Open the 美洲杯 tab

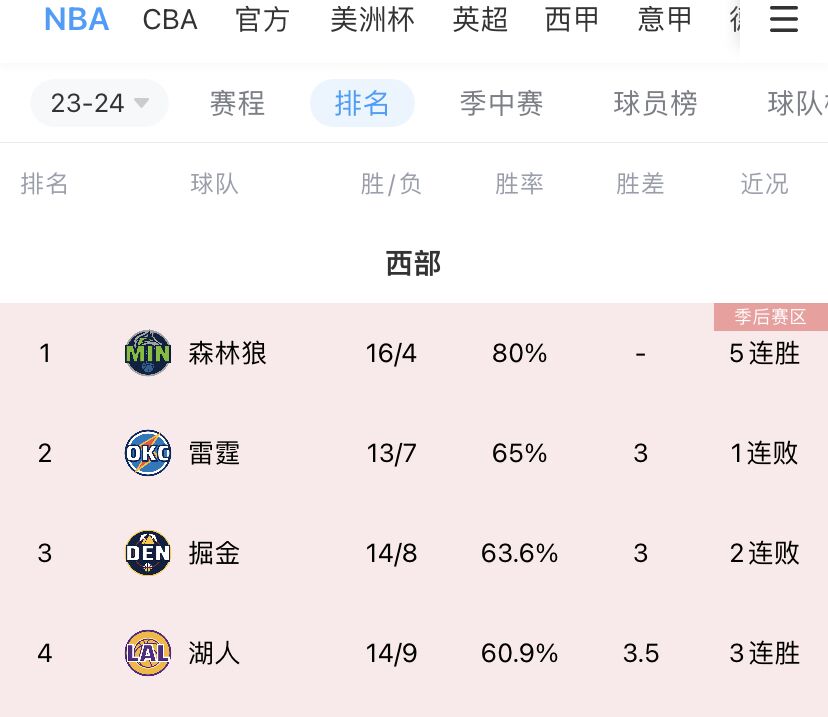372,20
